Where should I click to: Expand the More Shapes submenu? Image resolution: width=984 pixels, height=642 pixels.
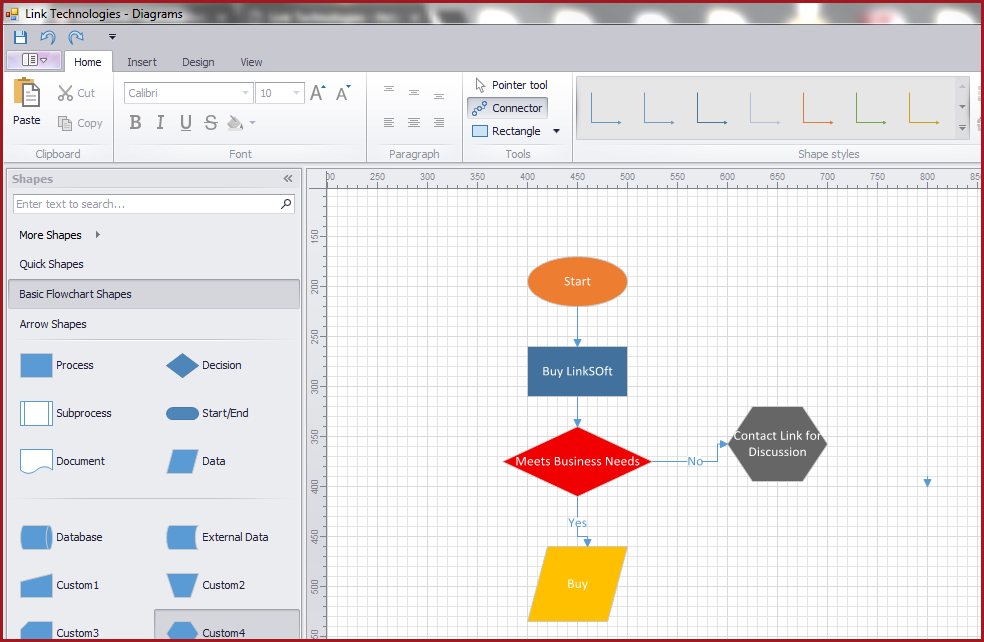pyautogui.click(x=60, y=235)
